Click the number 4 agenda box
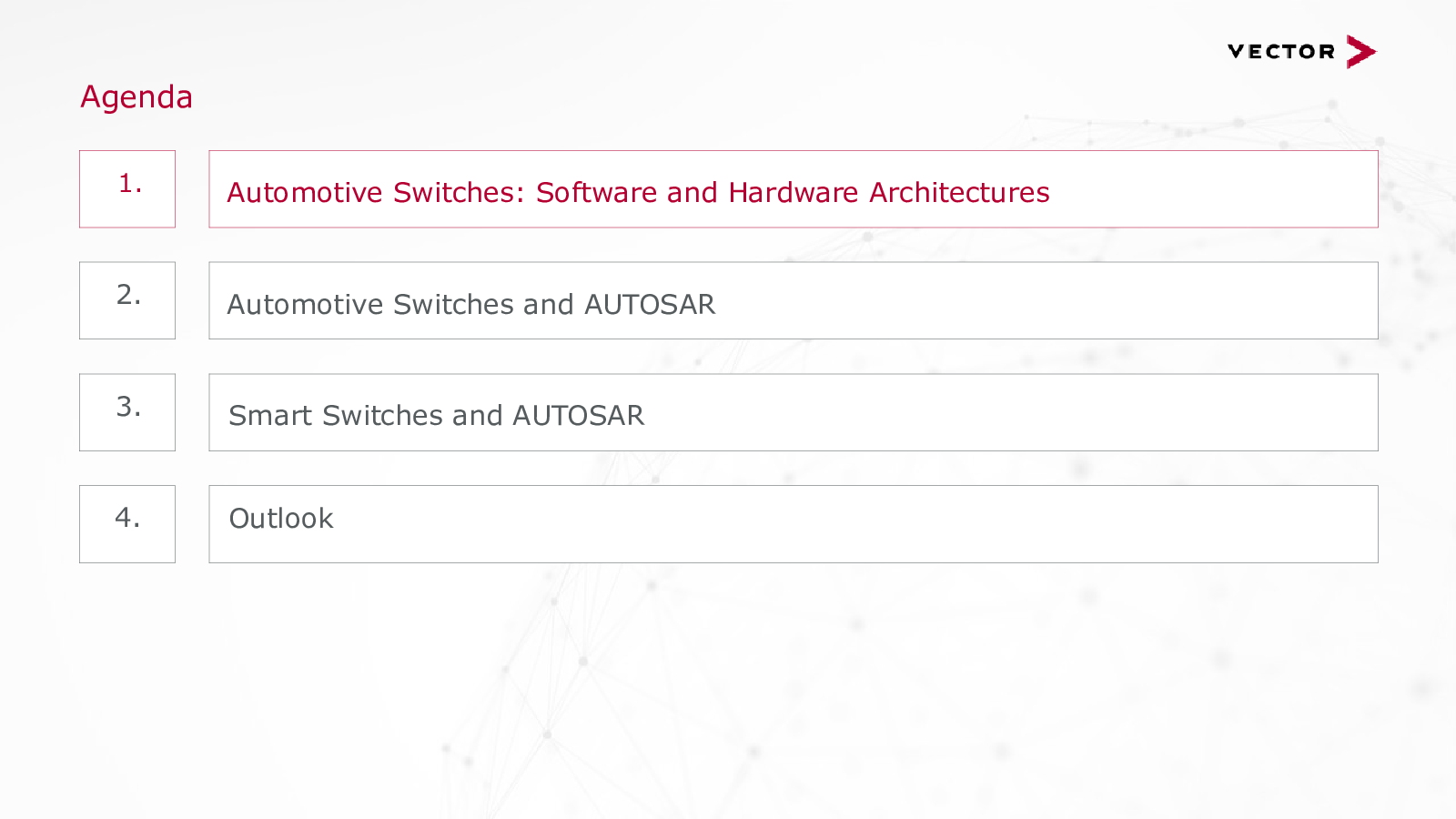Viewport: 1456px width, 819px height. (x=127, y=523)
